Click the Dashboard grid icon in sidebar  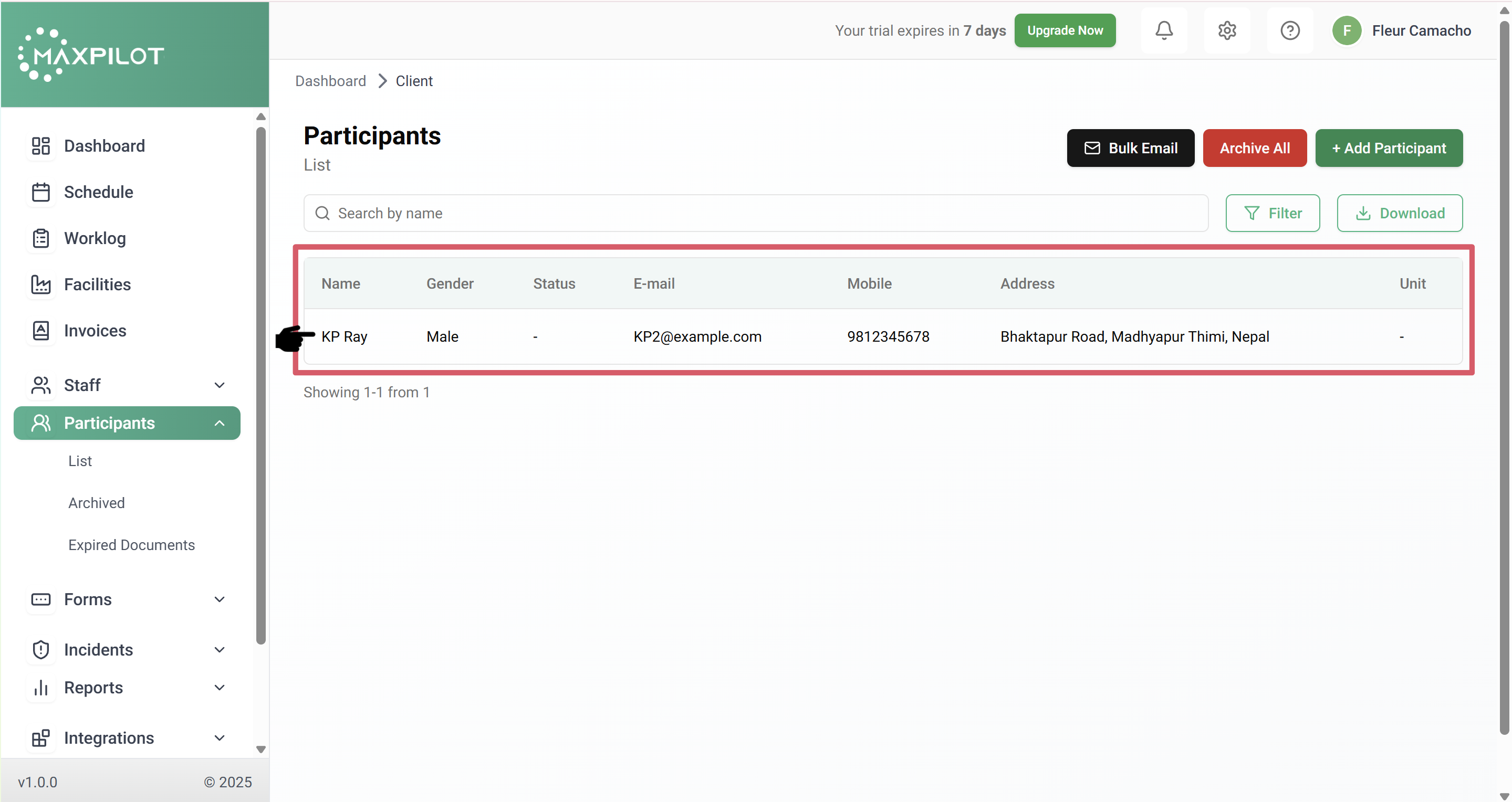tap(40, 146)
